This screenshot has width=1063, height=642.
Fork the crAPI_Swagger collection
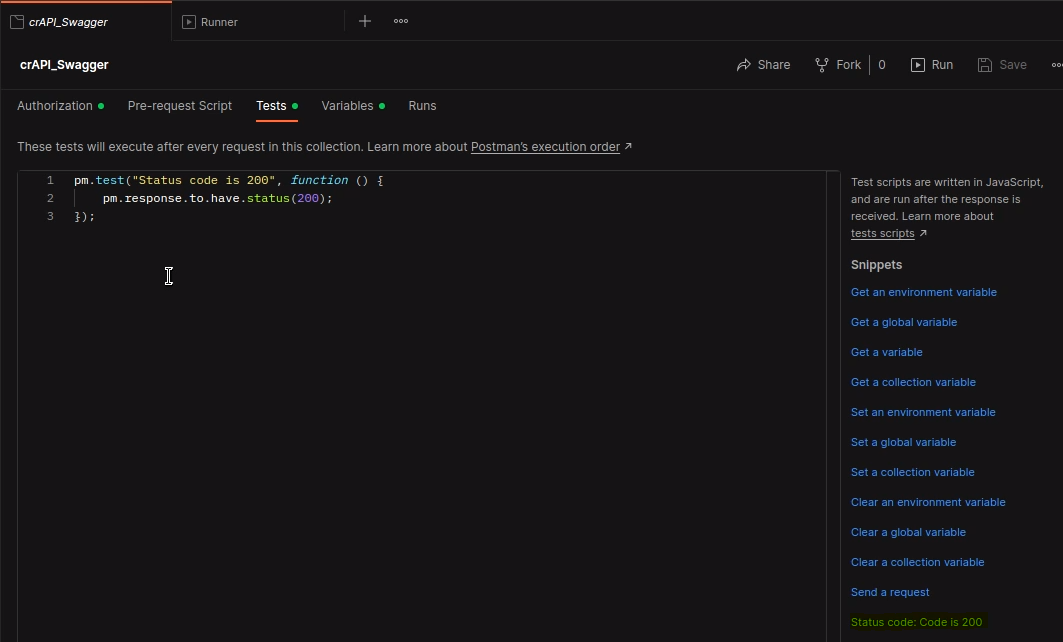coord(838,65)
